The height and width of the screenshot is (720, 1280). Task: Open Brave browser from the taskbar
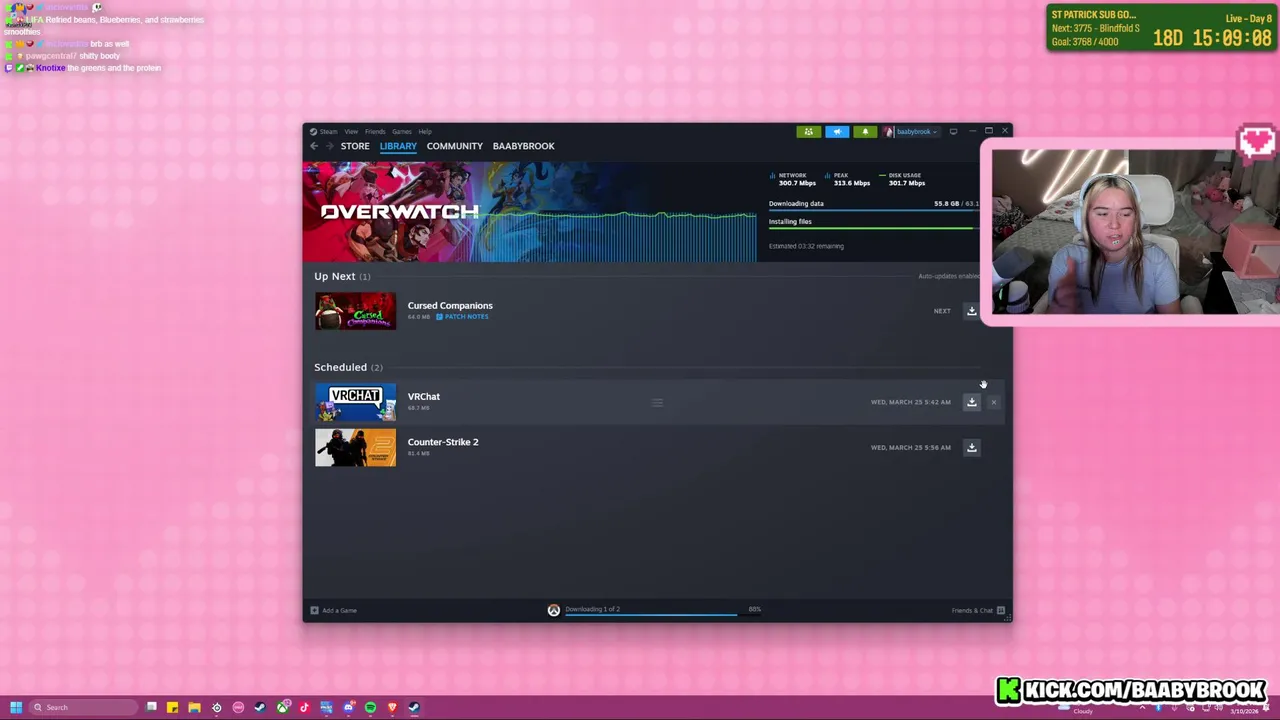tap(392, 707)
